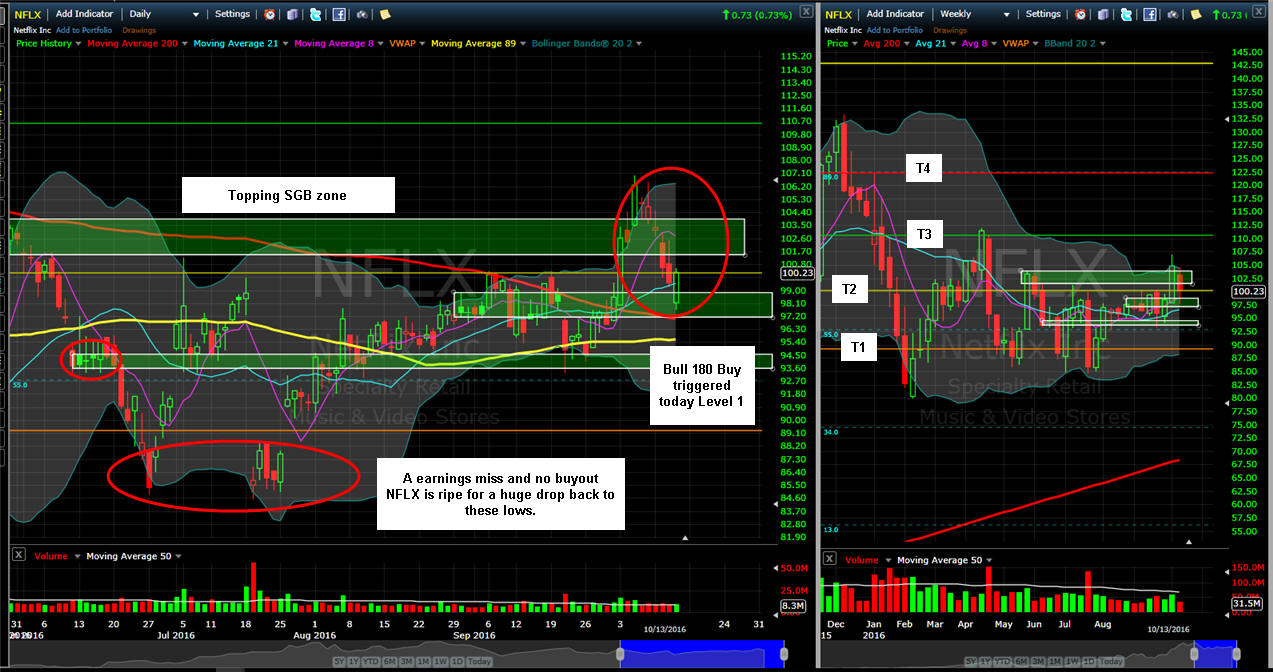The width and height of the screenshot is (1273, 672).
Task: Open the alert clock icon in Weekly chart
Action: click(1080, 14)
